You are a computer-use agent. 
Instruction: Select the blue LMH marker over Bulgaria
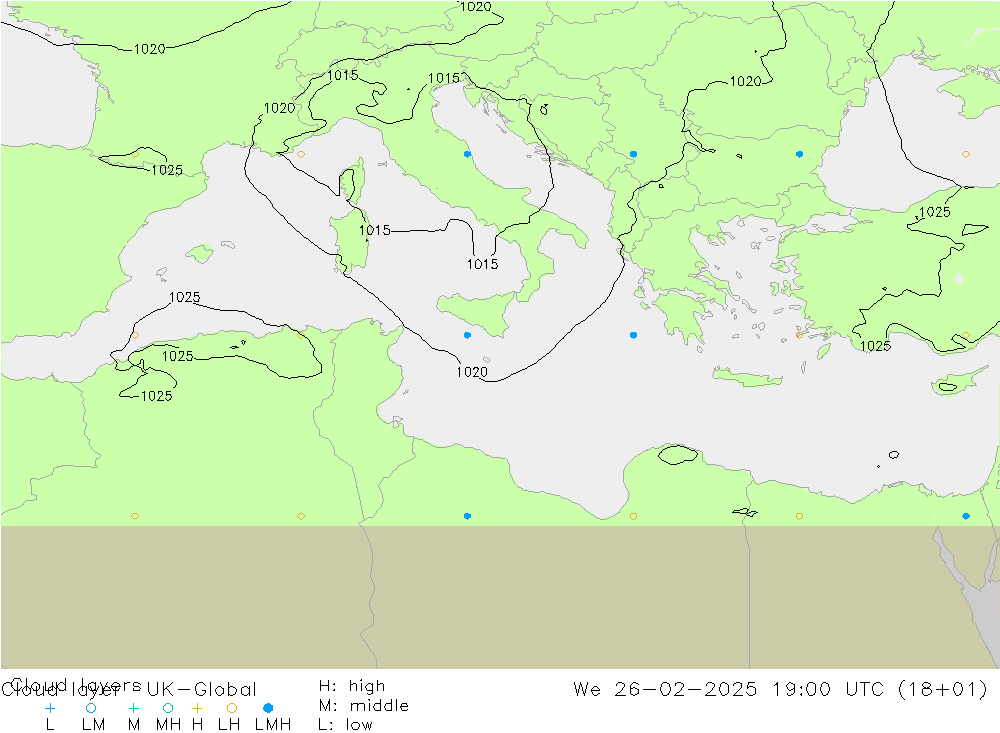tap(799, 154)
